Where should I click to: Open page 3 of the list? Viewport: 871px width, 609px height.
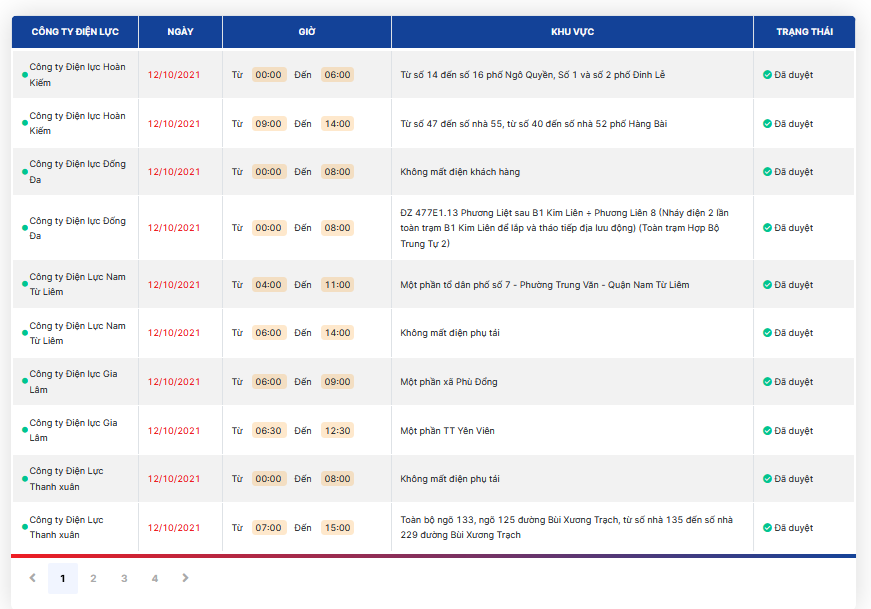[124, 578]
